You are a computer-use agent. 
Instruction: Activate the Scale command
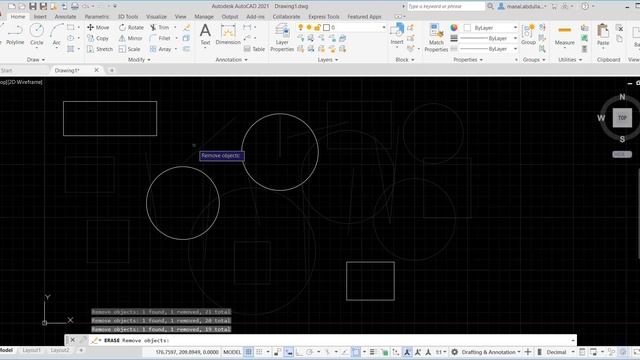129,49
